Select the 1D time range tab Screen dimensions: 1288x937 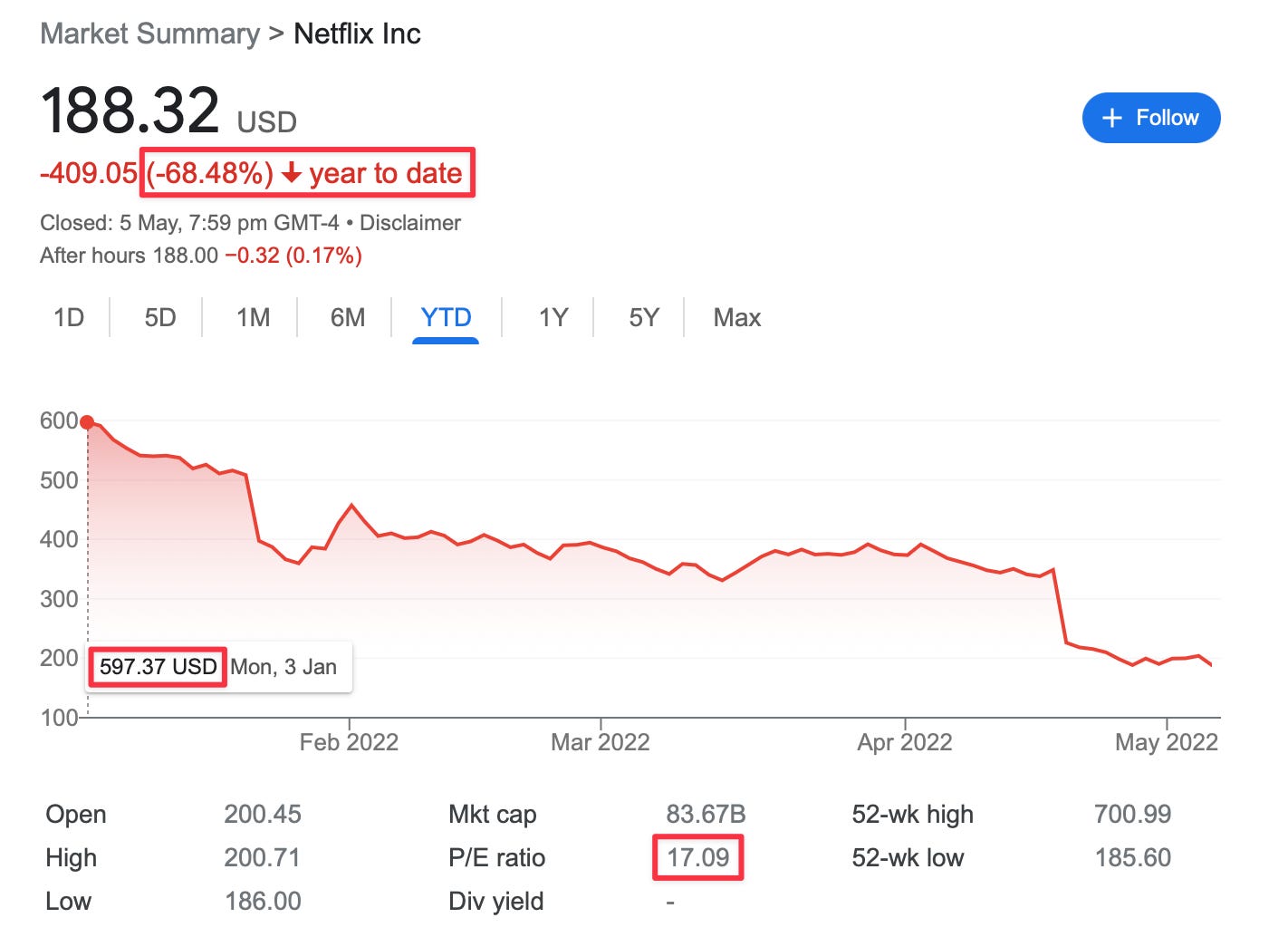(69, 318)
